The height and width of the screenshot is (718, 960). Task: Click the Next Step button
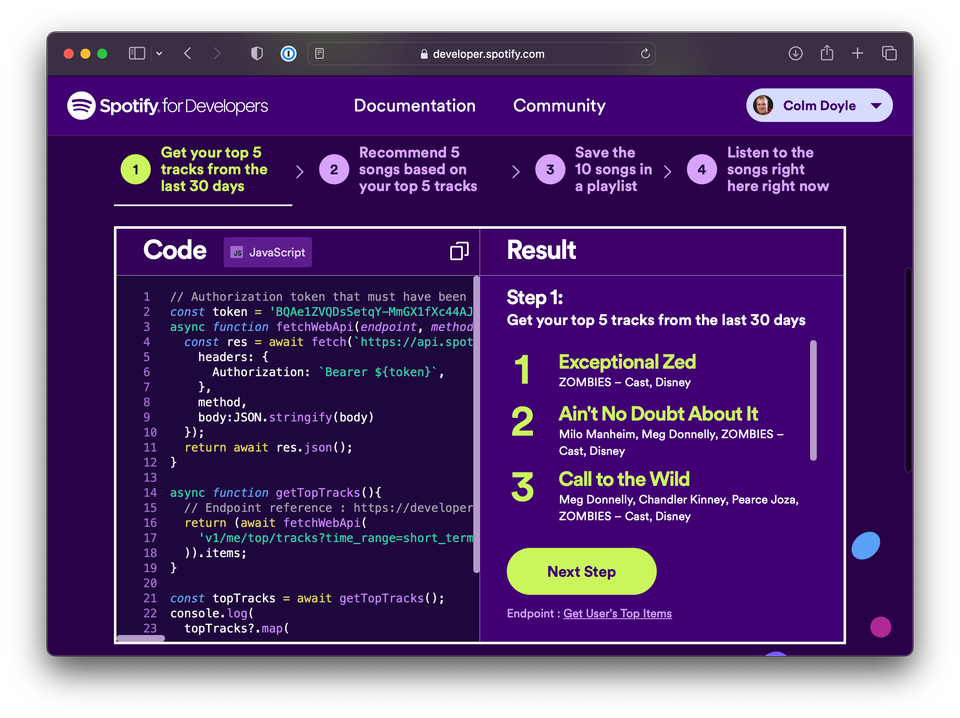point(582,571)
